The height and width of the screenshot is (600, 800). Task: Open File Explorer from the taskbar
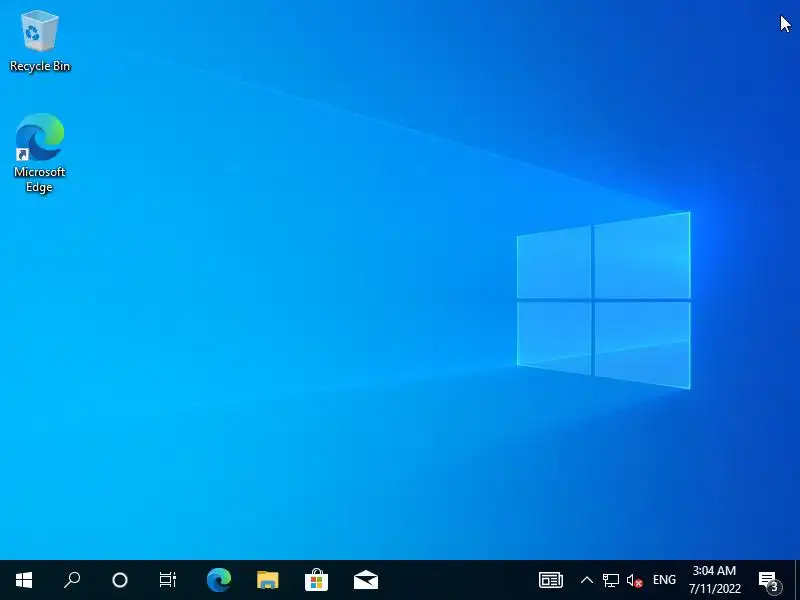click(268, 580)
